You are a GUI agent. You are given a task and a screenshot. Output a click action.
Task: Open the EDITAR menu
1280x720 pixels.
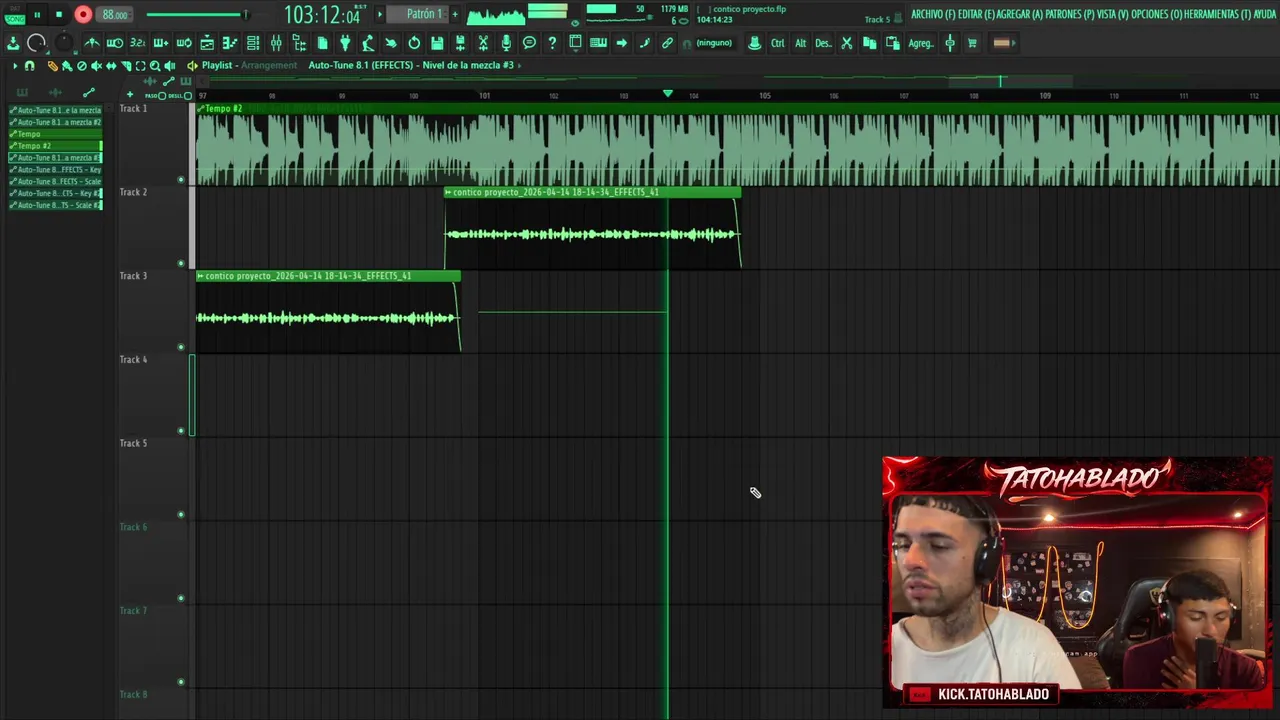pyautogui.click(x=975, y=14)
